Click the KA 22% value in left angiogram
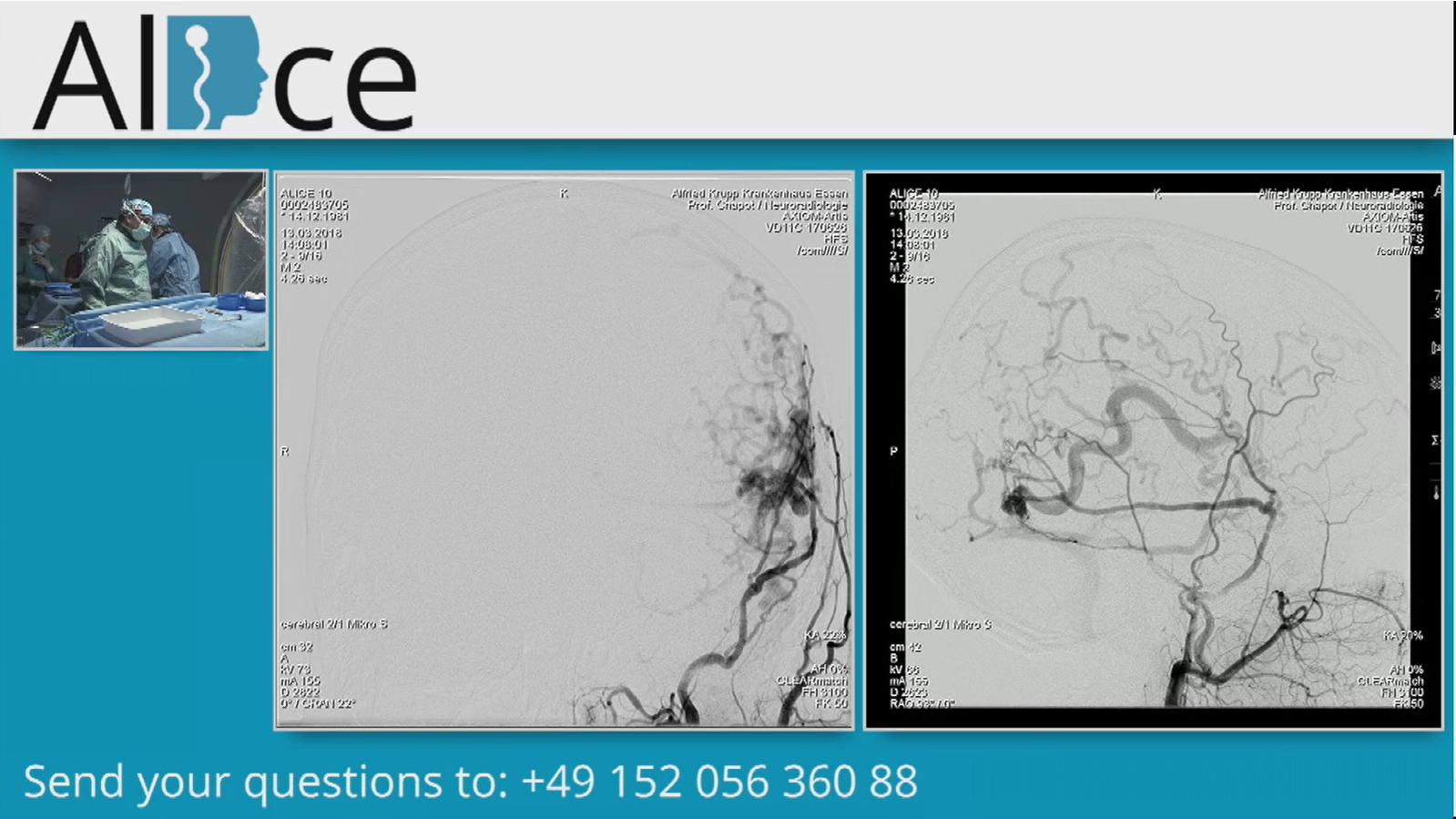Image resolution: width=1456 pixels, height=819 pixels. click(x=825, y=634)
